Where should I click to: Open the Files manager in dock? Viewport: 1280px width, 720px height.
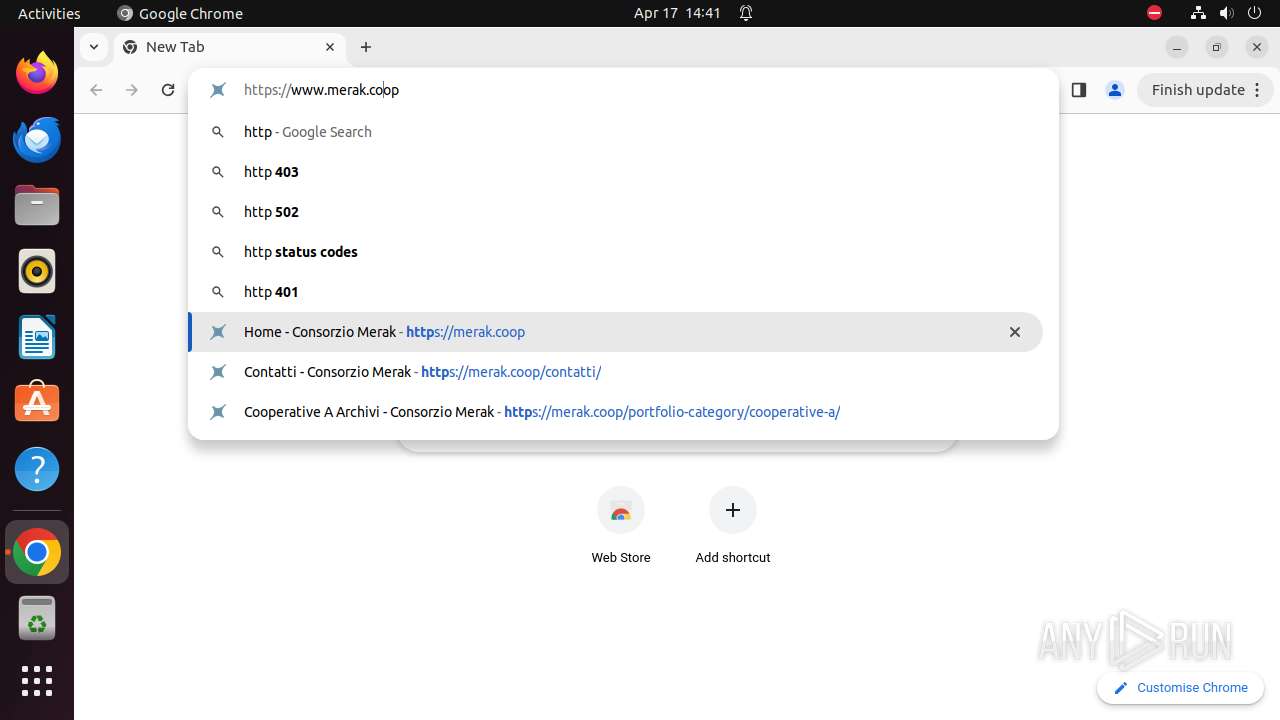coord(37,205)
